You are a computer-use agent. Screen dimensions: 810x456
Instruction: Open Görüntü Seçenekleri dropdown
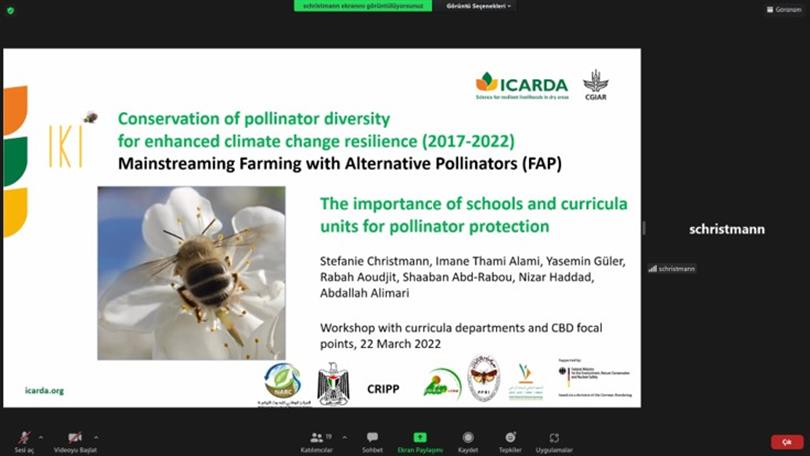pos(477,6)
